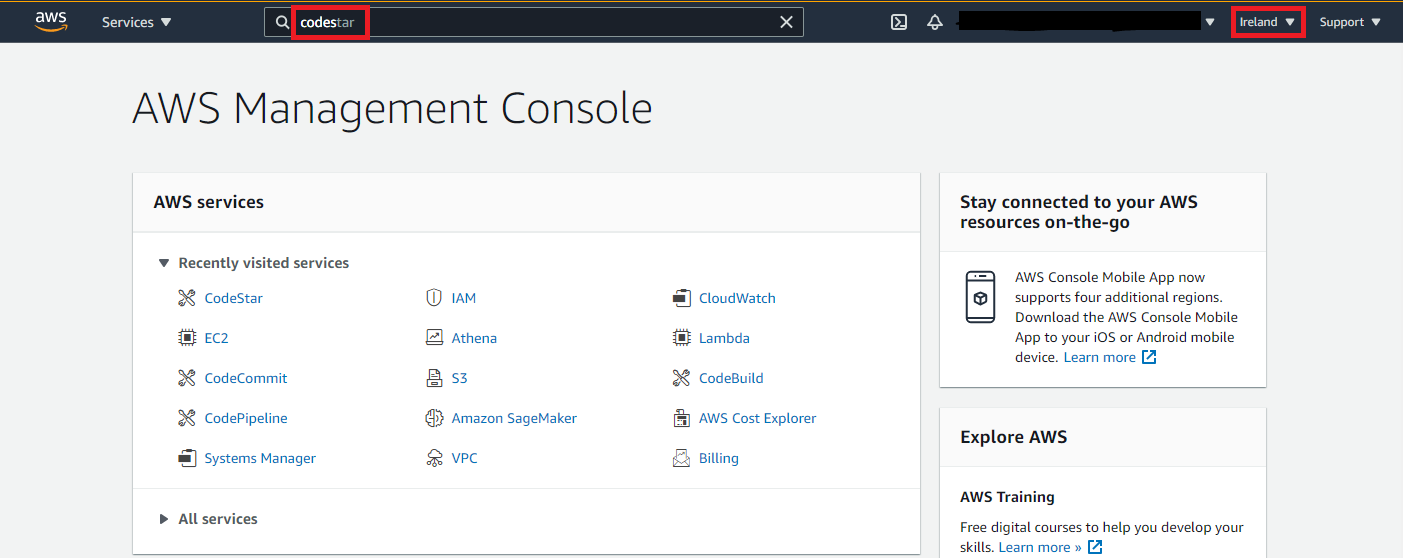Image resolution: width=1403 pixels, height=558 pixels.
Task: Open the CloudShell terminal icon
Action: point(899,22)
